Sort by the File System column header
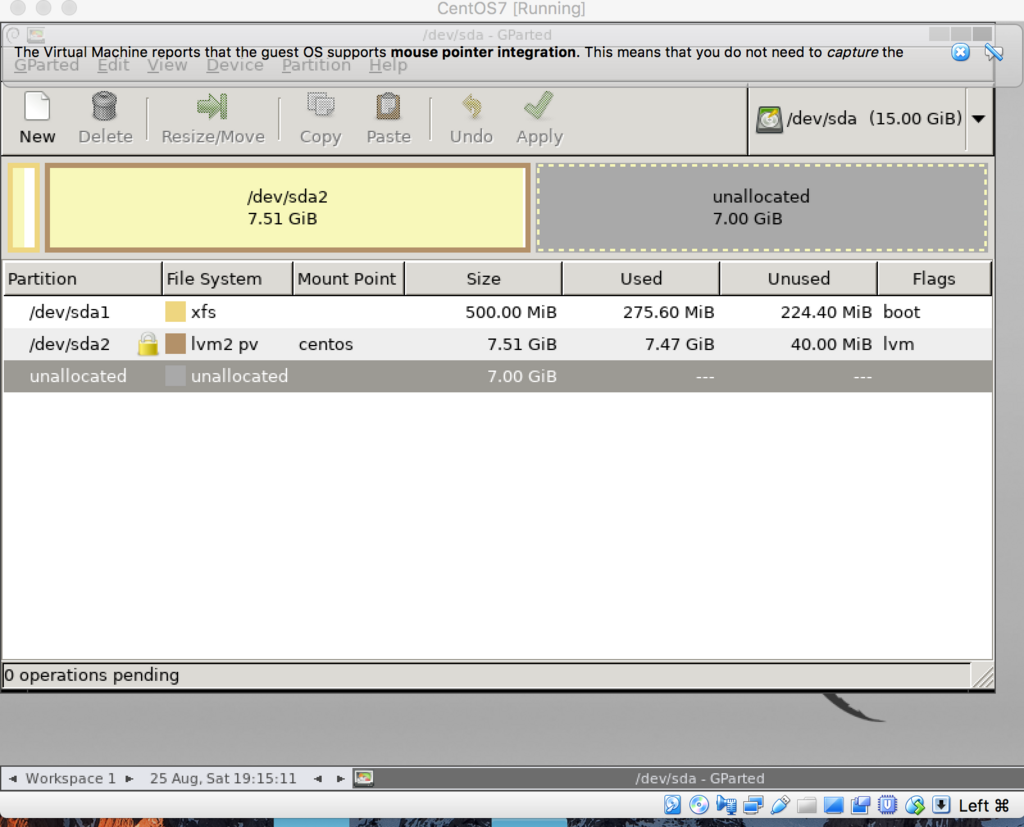The width and height of the screenshot is (1024, 827). pos(227,279)
